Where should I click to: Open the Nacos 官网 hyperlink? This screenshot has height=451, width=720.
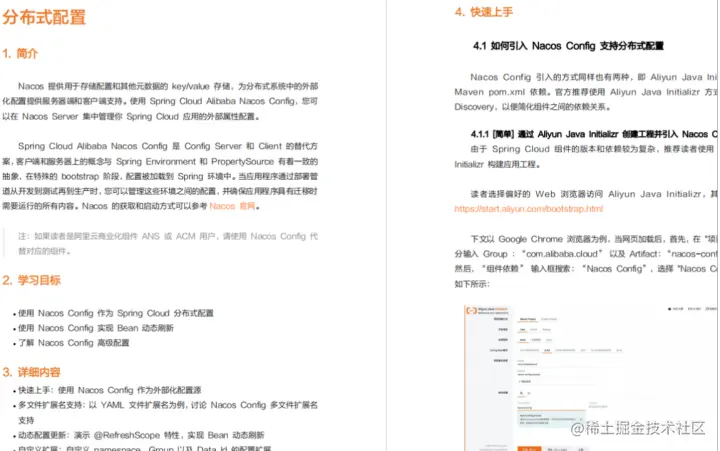pos(232,206)
